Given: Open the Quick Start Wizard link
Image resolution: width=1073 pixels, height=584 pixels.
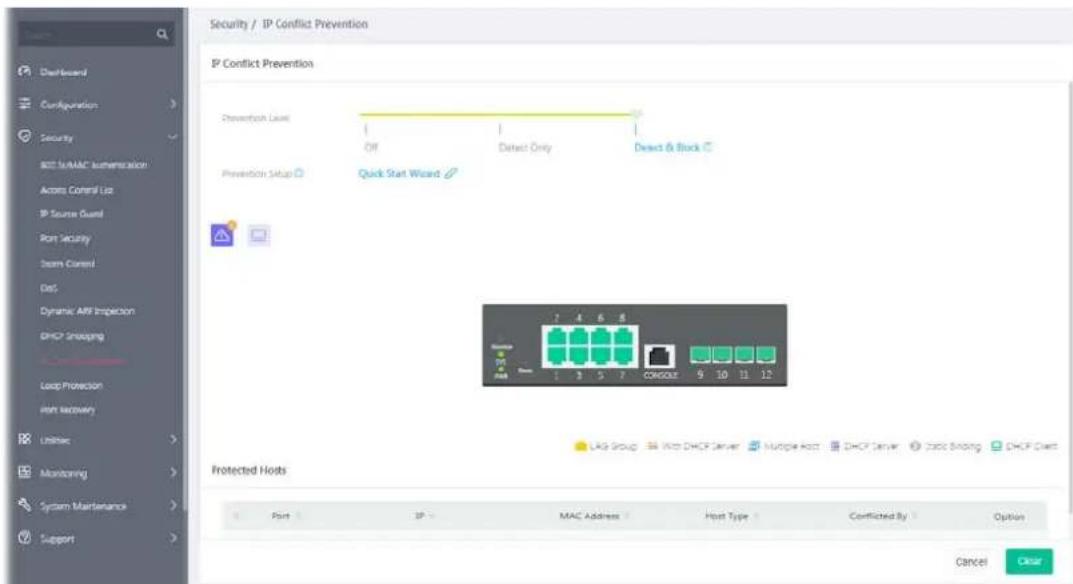Looking at the screenshot, I should point(399,173).
